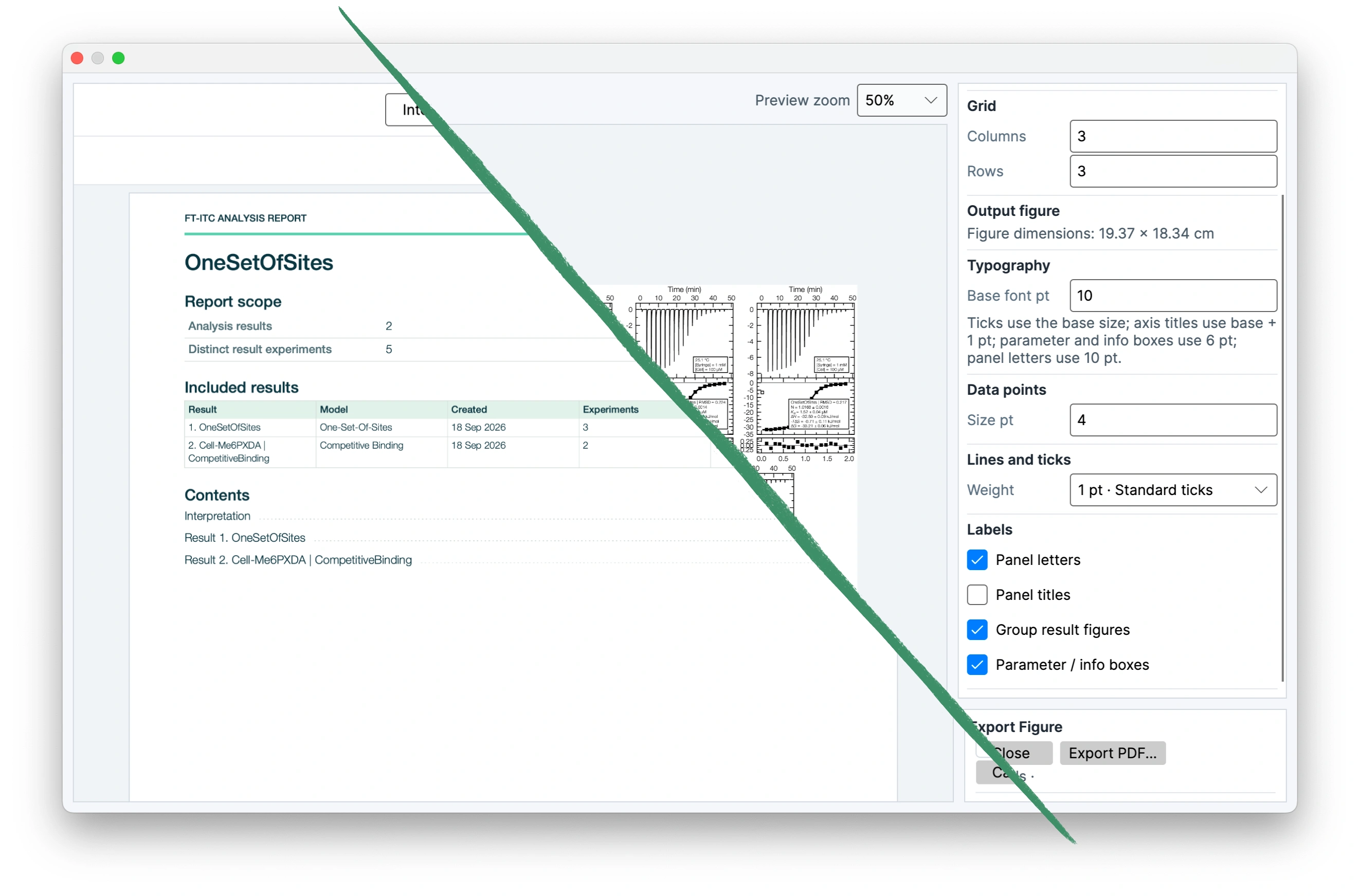This screenshot has height=896, width=1358.
Task: Click '18 Sep 2026' in the OneSetOfSites row
Action: tap(478, 427)
